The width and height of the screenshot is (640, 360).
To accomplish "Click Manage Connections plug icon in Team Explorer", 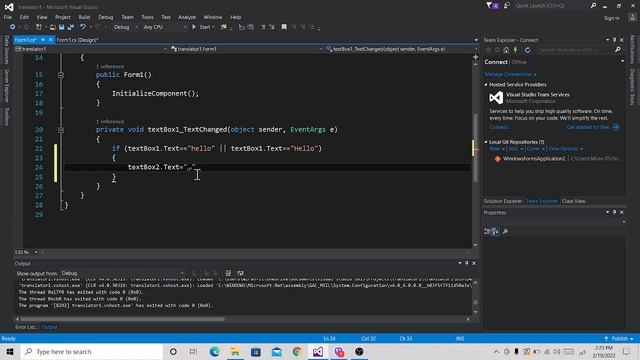I will coord(516,50).
